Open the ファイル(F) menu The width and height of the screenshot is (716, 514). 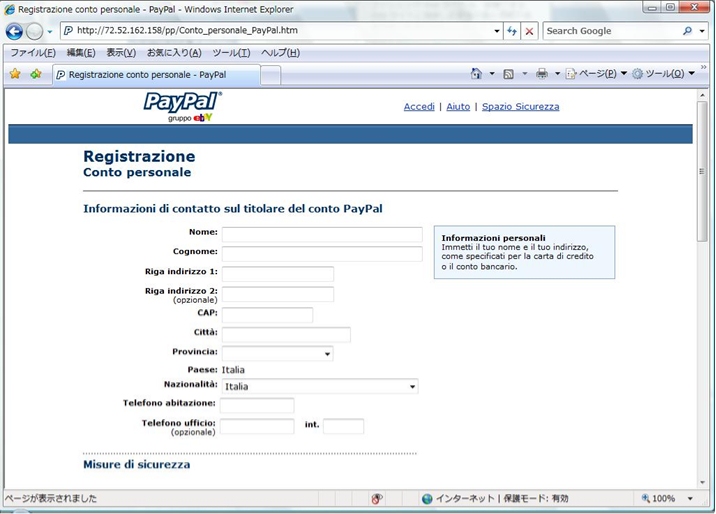pos(32,53)
